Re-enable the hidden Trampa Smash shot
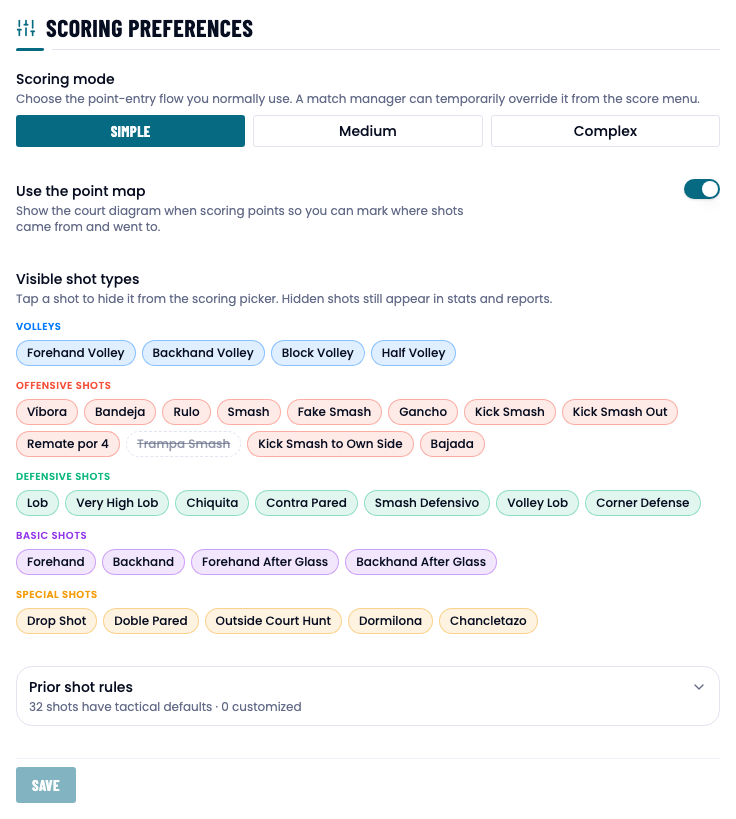The height and width of the screenshot is (819, 736). coord(183,444)
